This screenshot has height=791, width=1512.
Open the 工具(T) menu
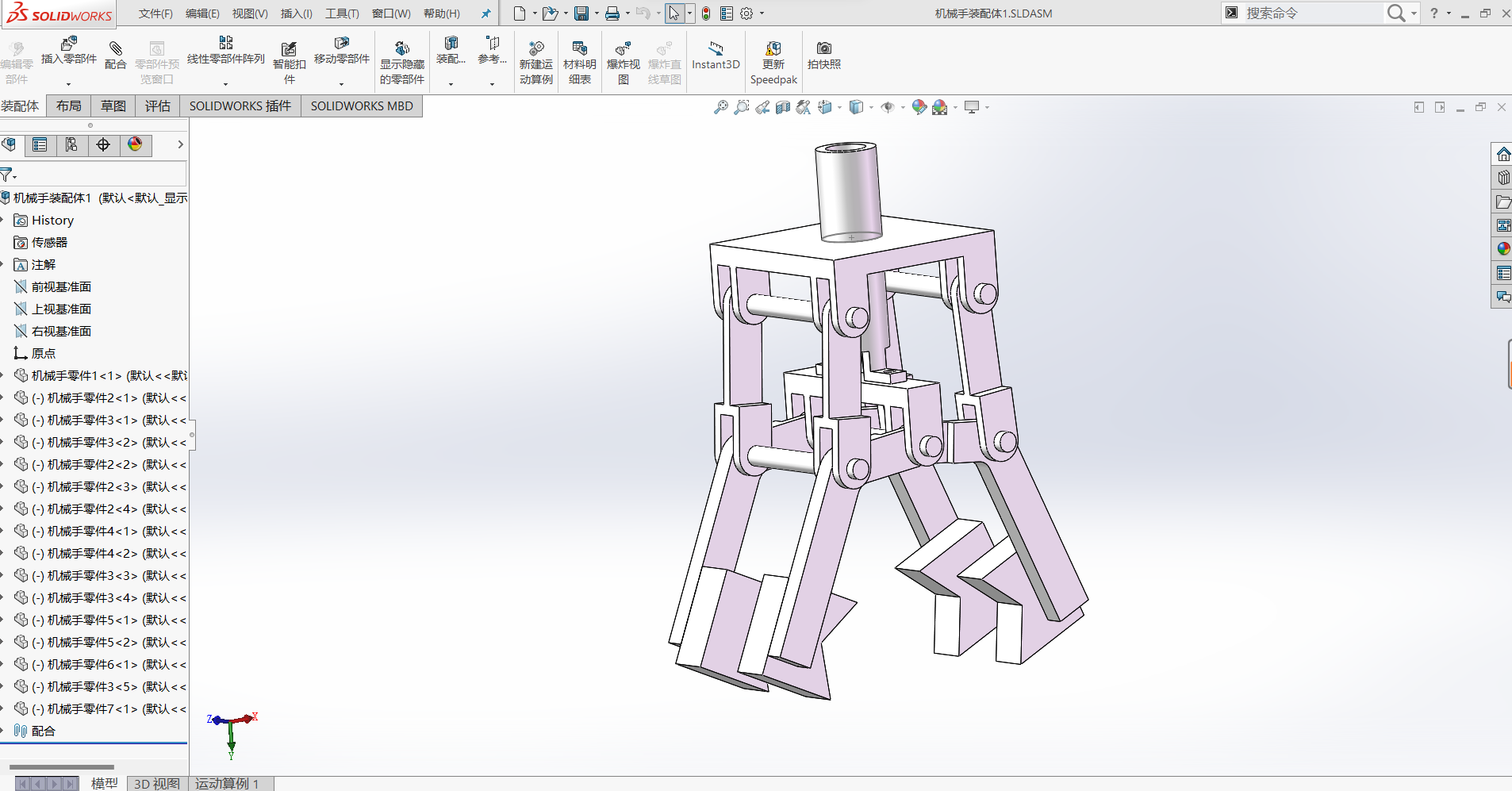[x=342, y=13]
